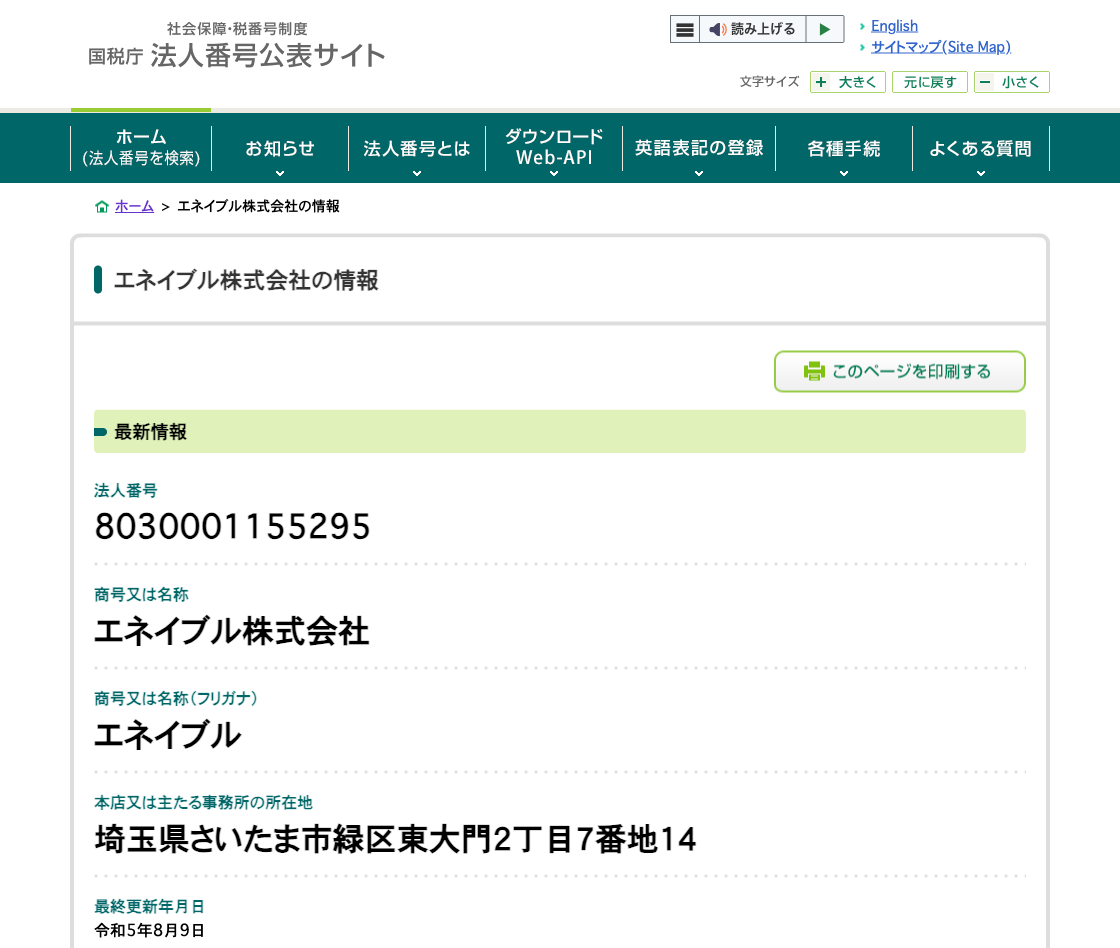Expand the よくある質問 menu
This screenshot has height=948, width=1120.
[981, 149]
